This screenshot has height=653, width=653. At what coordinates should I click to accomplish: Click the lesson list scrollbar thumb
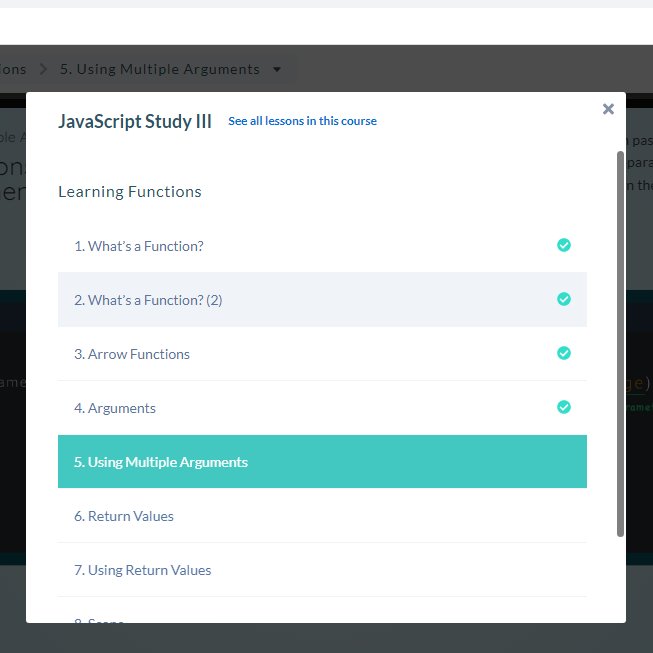pyautogui.click(x=620, y=344)
